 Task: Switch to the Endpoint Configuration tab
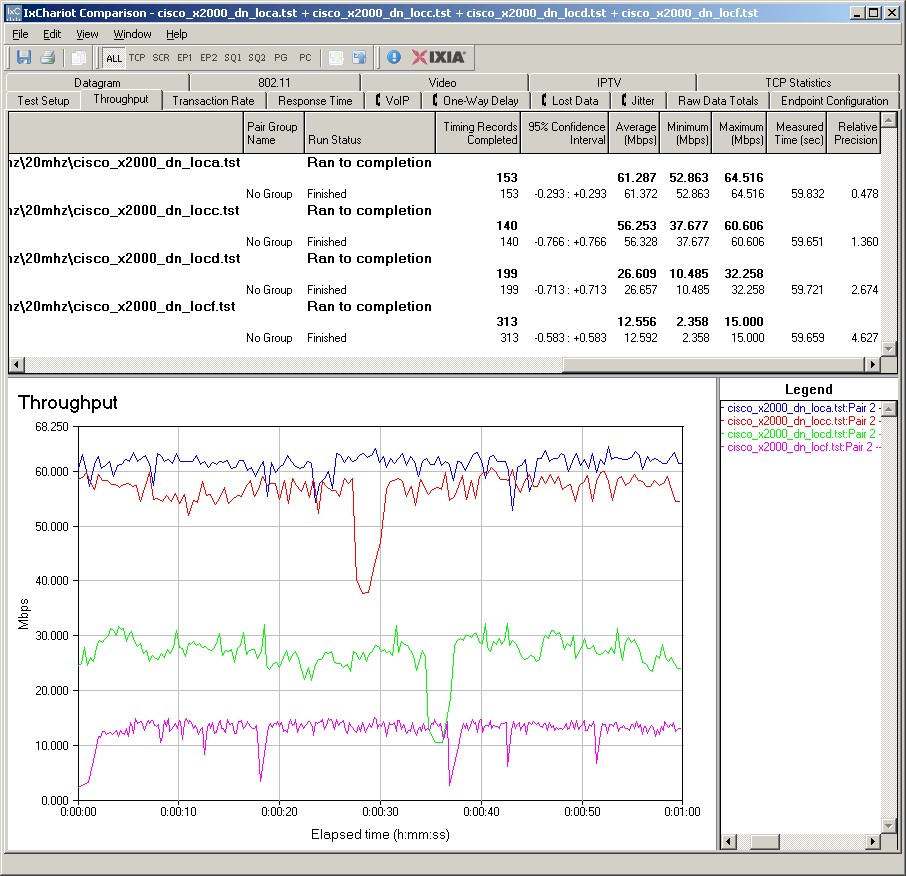pos(834,101)
